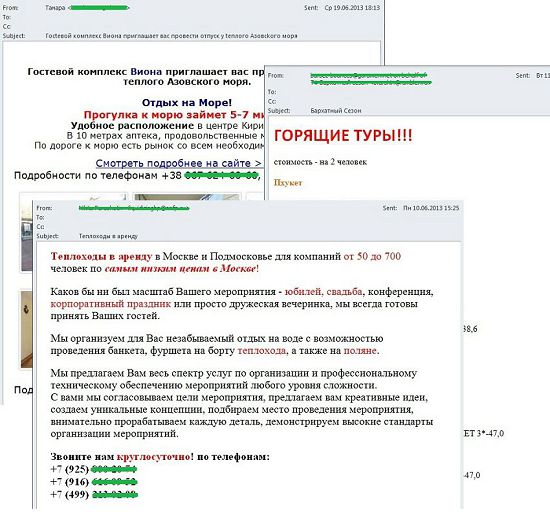The height and width of the screenshot is (515, 550).
Task: Click the 'поляне' link
Action: point(360,350)
